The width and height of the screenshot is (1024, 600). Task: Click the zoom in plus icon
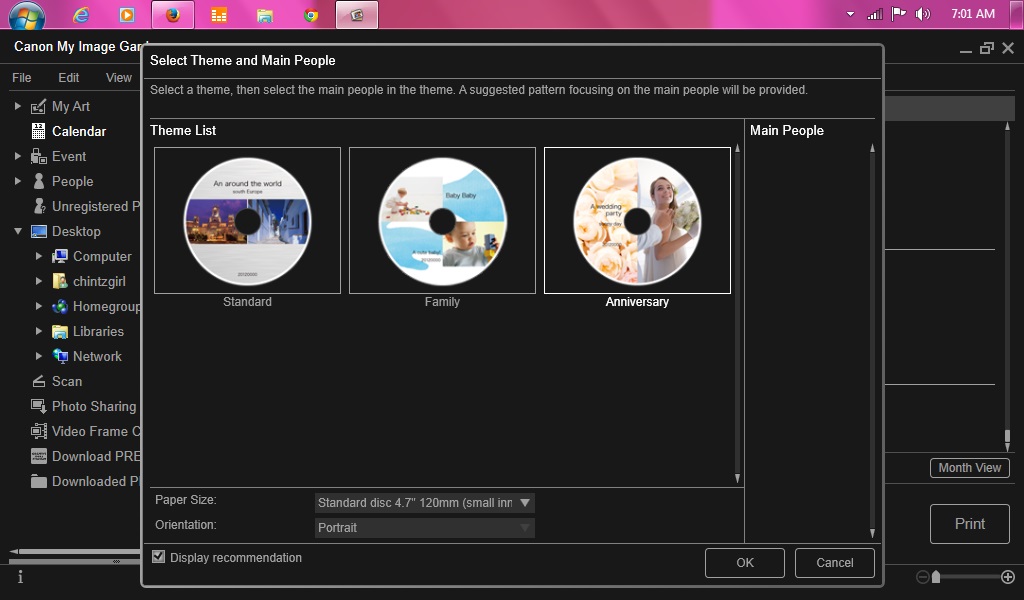point(1007,577)
